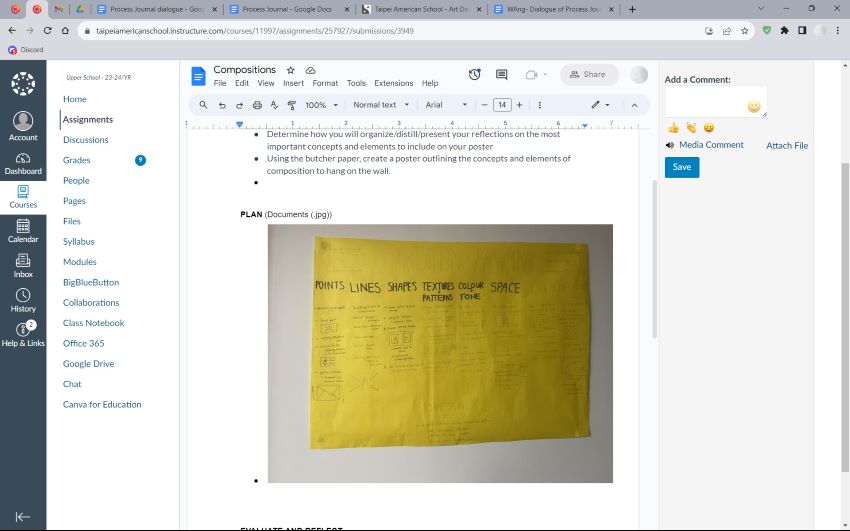Click the print icon in Docs toolbar
This screenshot has width=850, height=531.
click(x=257, y=105)
